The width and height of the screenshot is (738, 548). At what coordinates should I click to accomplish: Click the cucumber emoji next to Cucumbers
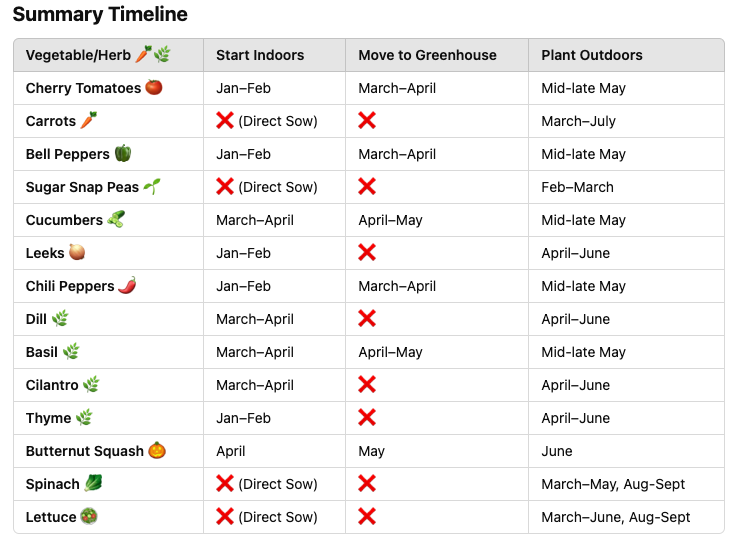(x=116, y=219)
